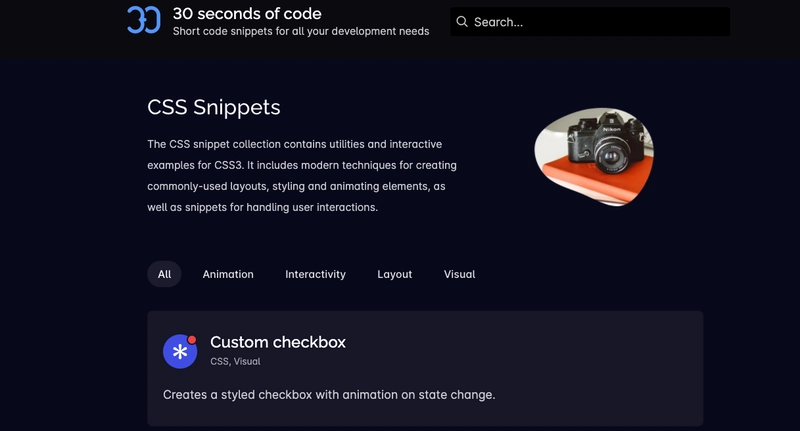Click the site tagline under the title

(x=301, y=31)
